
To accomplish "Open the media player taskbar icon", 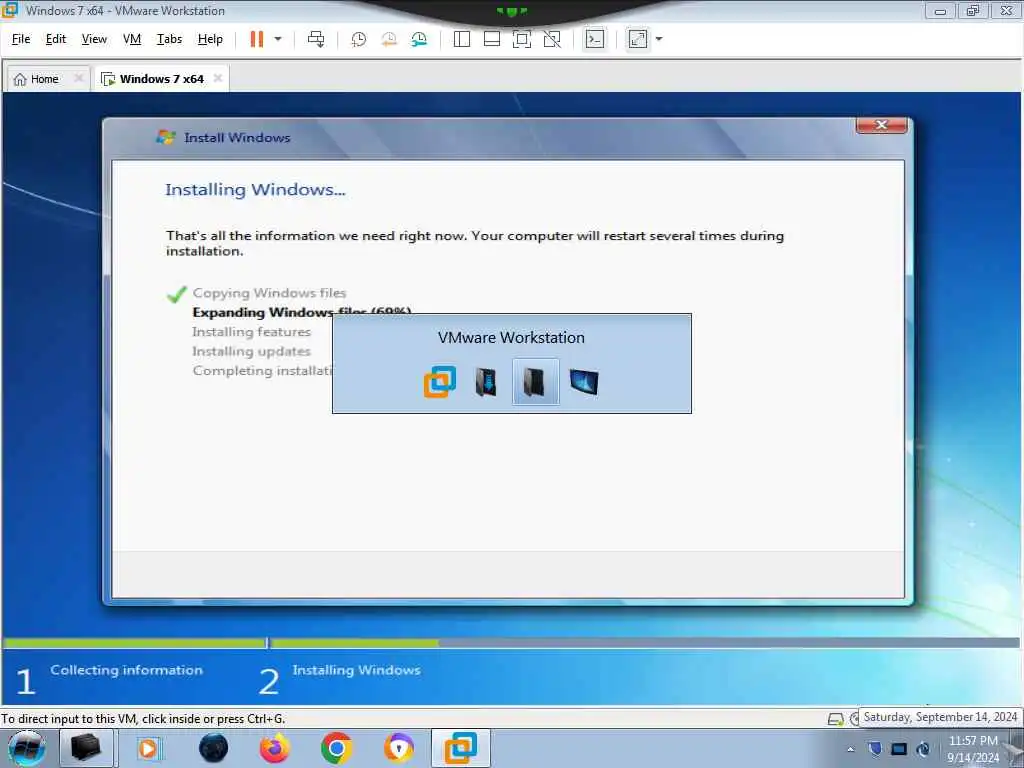I will coord(148,748).
